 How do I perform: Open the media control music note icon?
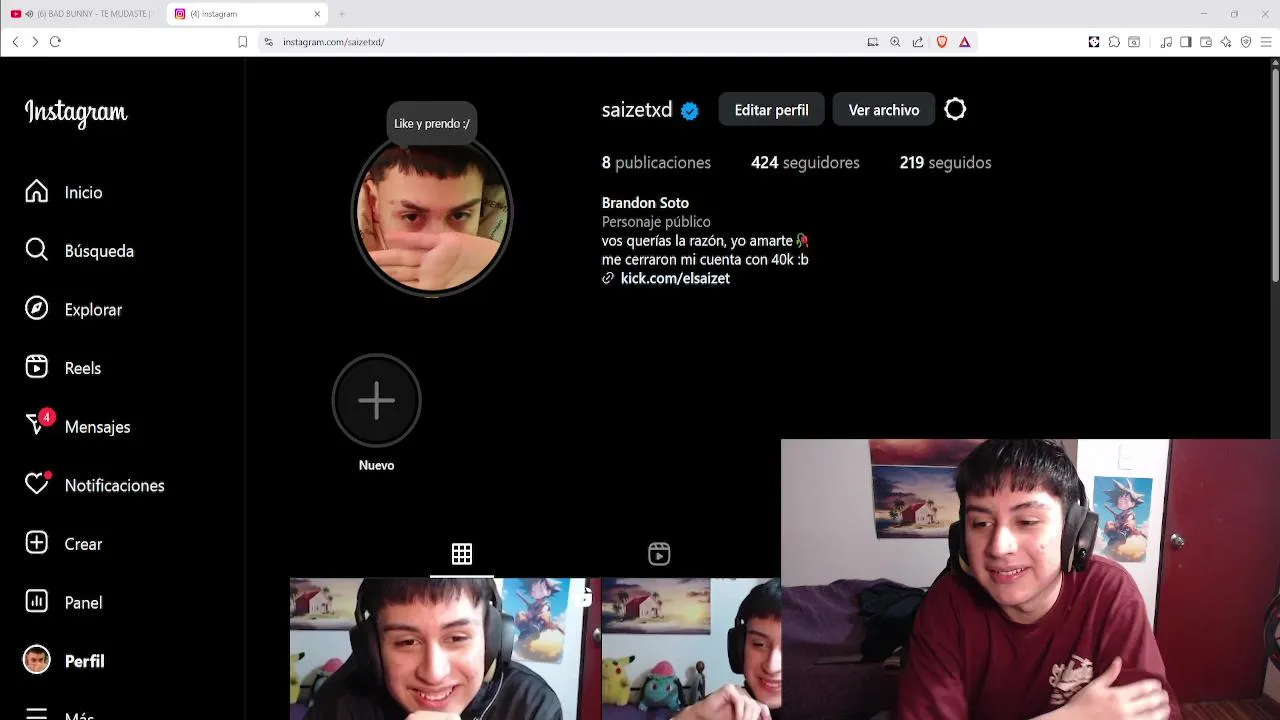[x=1166, y=42]
